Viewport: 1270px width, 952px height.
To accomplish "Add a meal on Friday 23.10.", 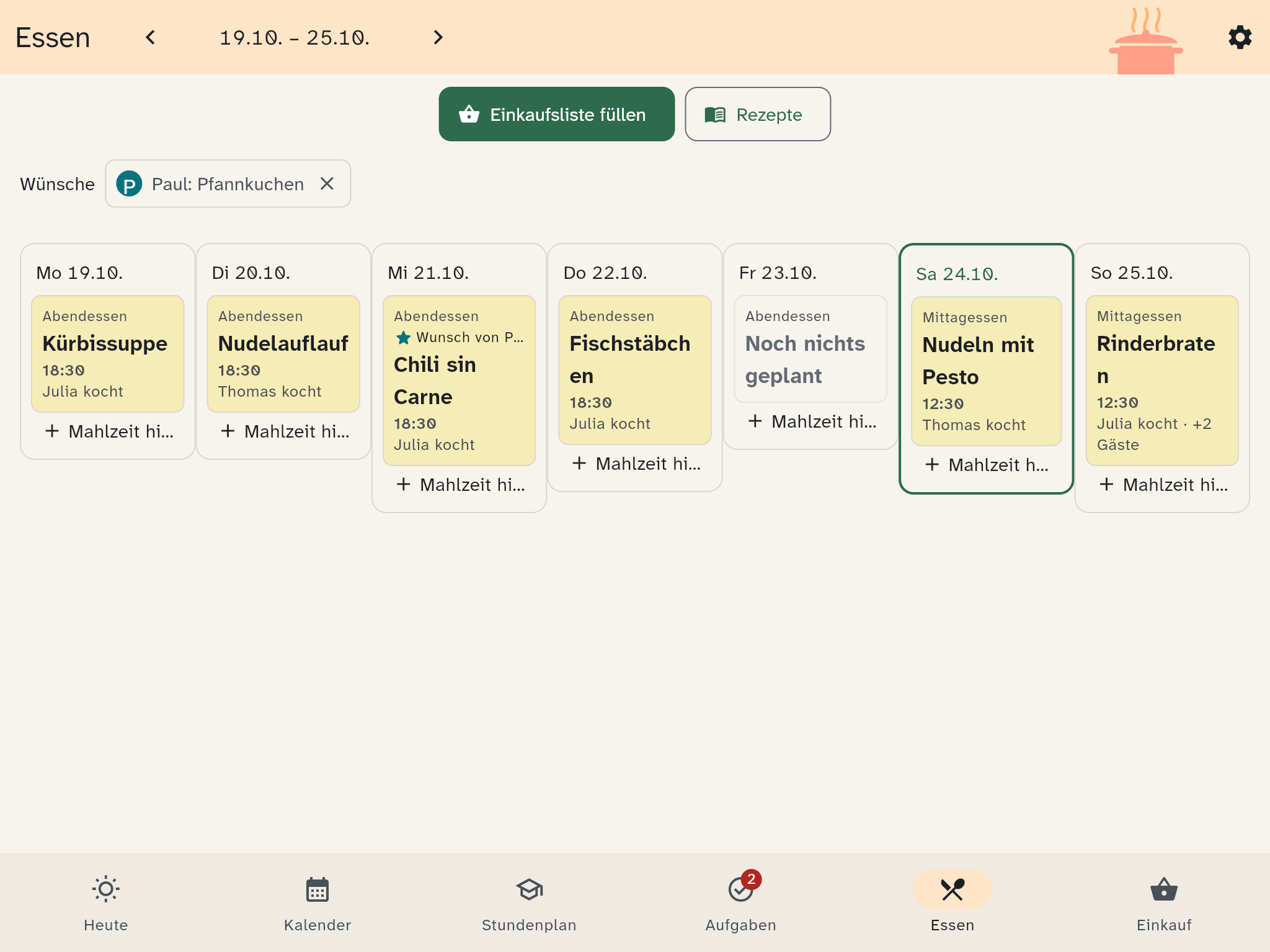I will pos(810,421).
